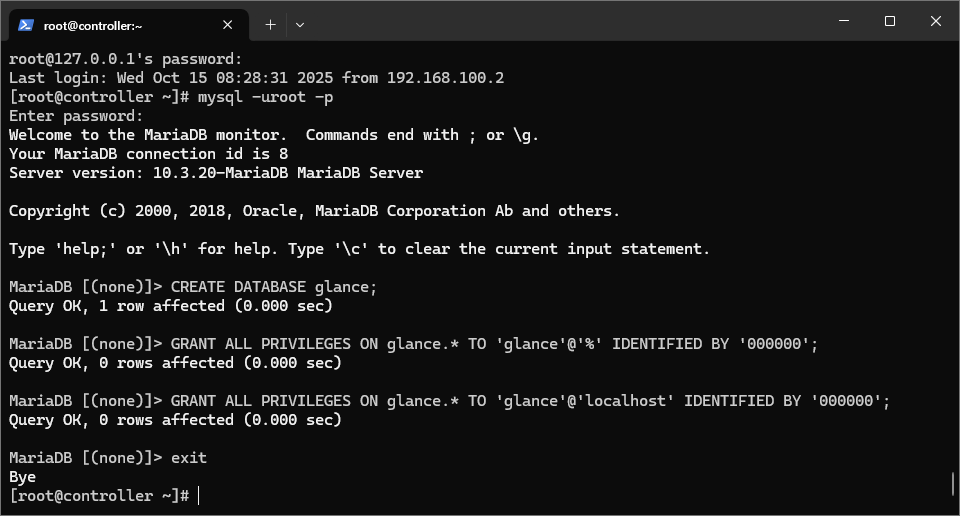Click the PowerShell icon on the tab
Viewport: 960px width, 516px height.
(26, 25)
